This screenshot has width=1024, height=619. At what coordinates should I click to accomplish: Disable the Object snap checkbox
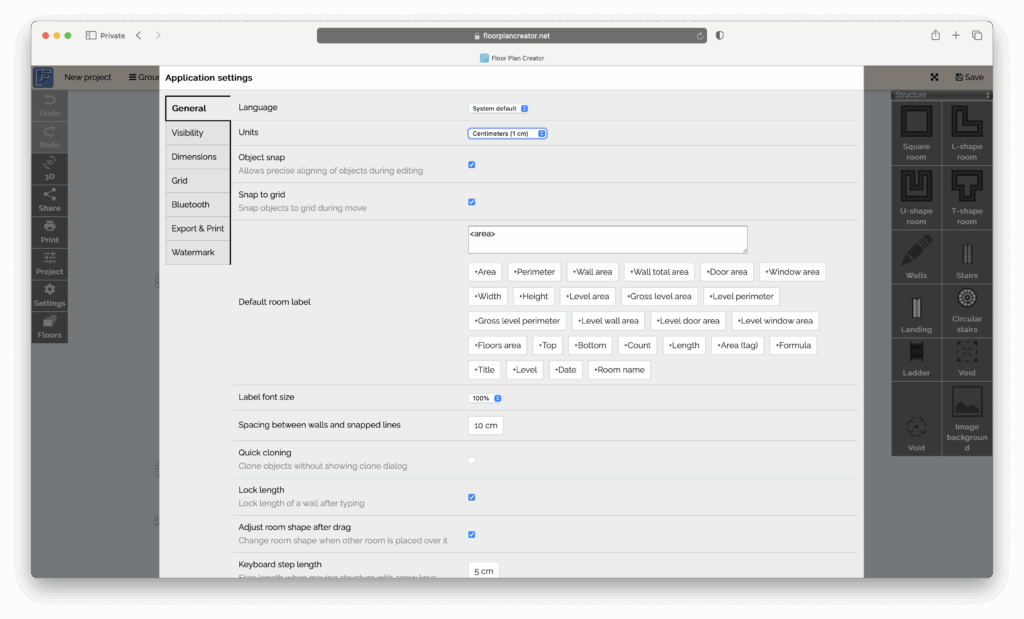coord(471,164)
